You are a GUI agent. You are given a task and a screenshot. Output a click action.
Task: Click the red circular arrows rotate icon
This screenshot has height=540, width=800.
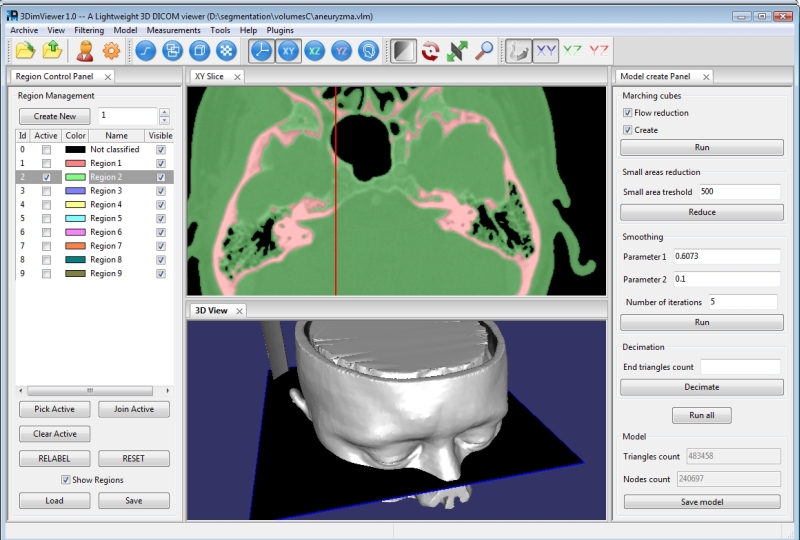coord(431,51)
